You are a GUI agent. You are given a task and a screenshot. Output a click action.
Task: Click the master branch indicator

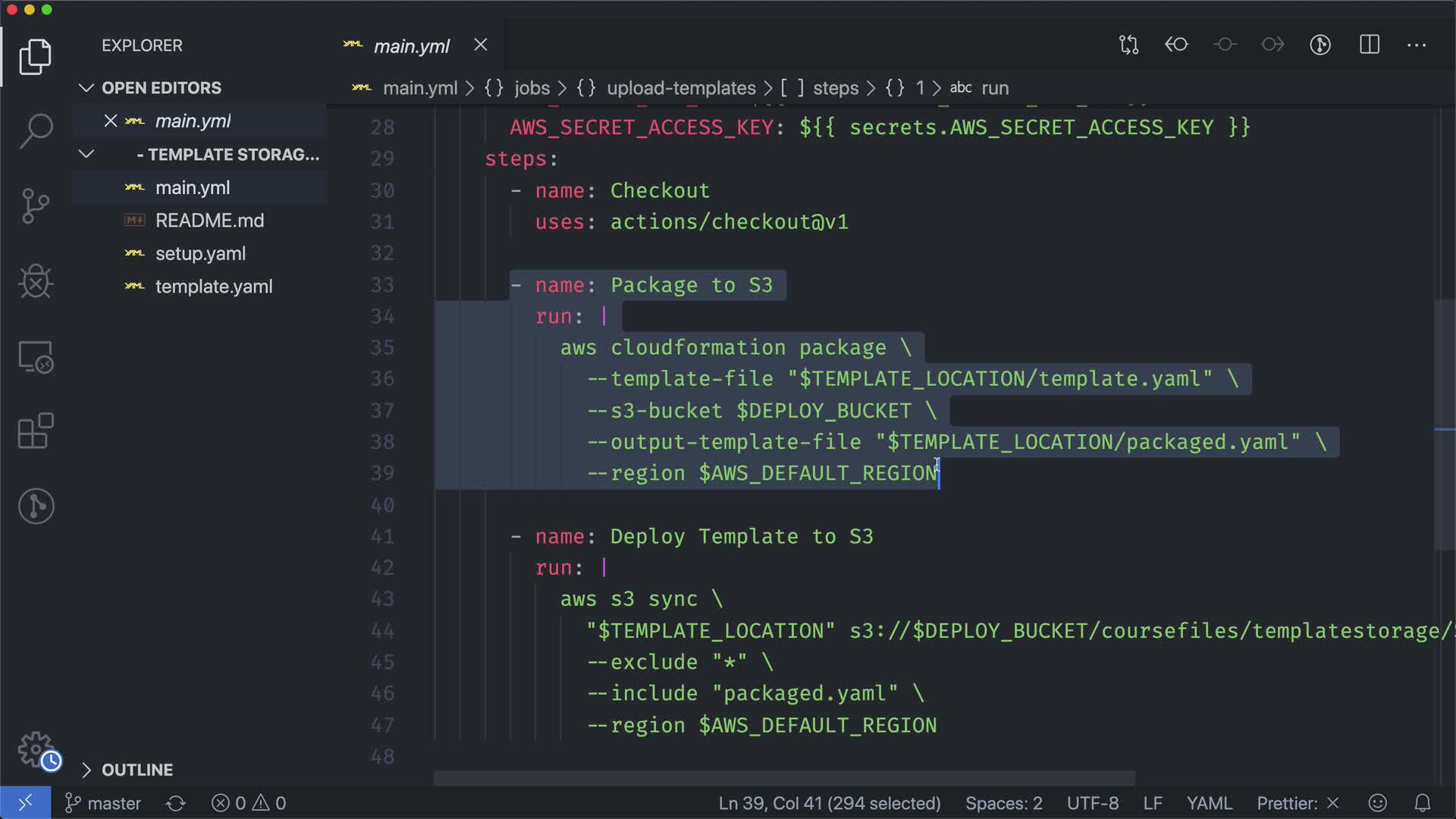click(x=104, y=803)
